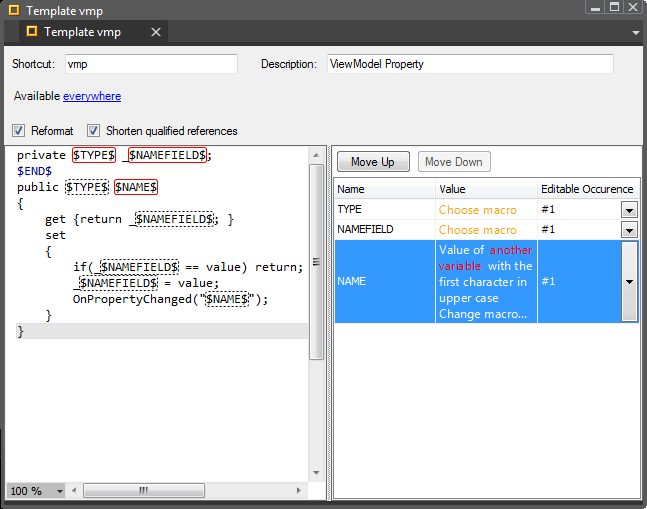The image size is (647, 509).
Task: Edit the Description field ViewModel Property
Action: [470, 64]
